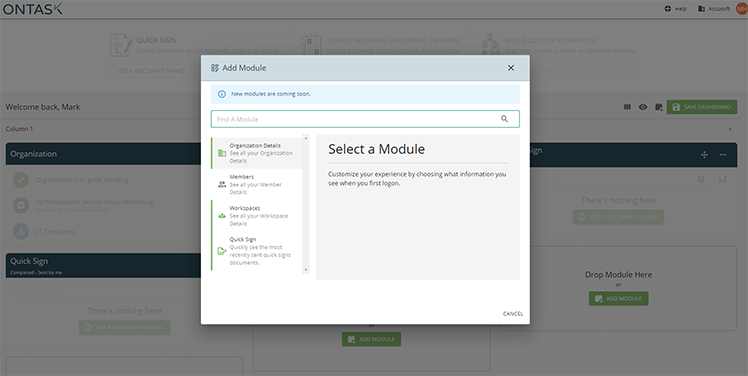Click the module list scroll down arrow

coord(306,270)
